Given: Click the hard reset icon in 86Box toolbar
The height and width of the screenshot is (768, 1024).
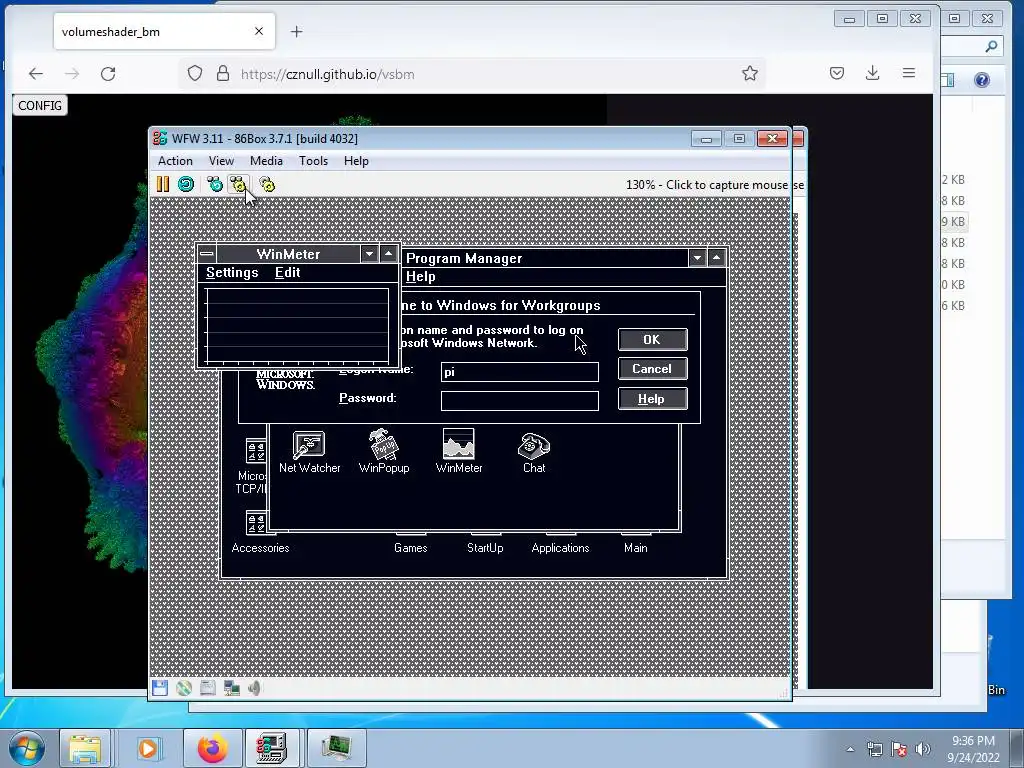Looking at the screenshot, I should pyautogui.click(x=186, y=184).
